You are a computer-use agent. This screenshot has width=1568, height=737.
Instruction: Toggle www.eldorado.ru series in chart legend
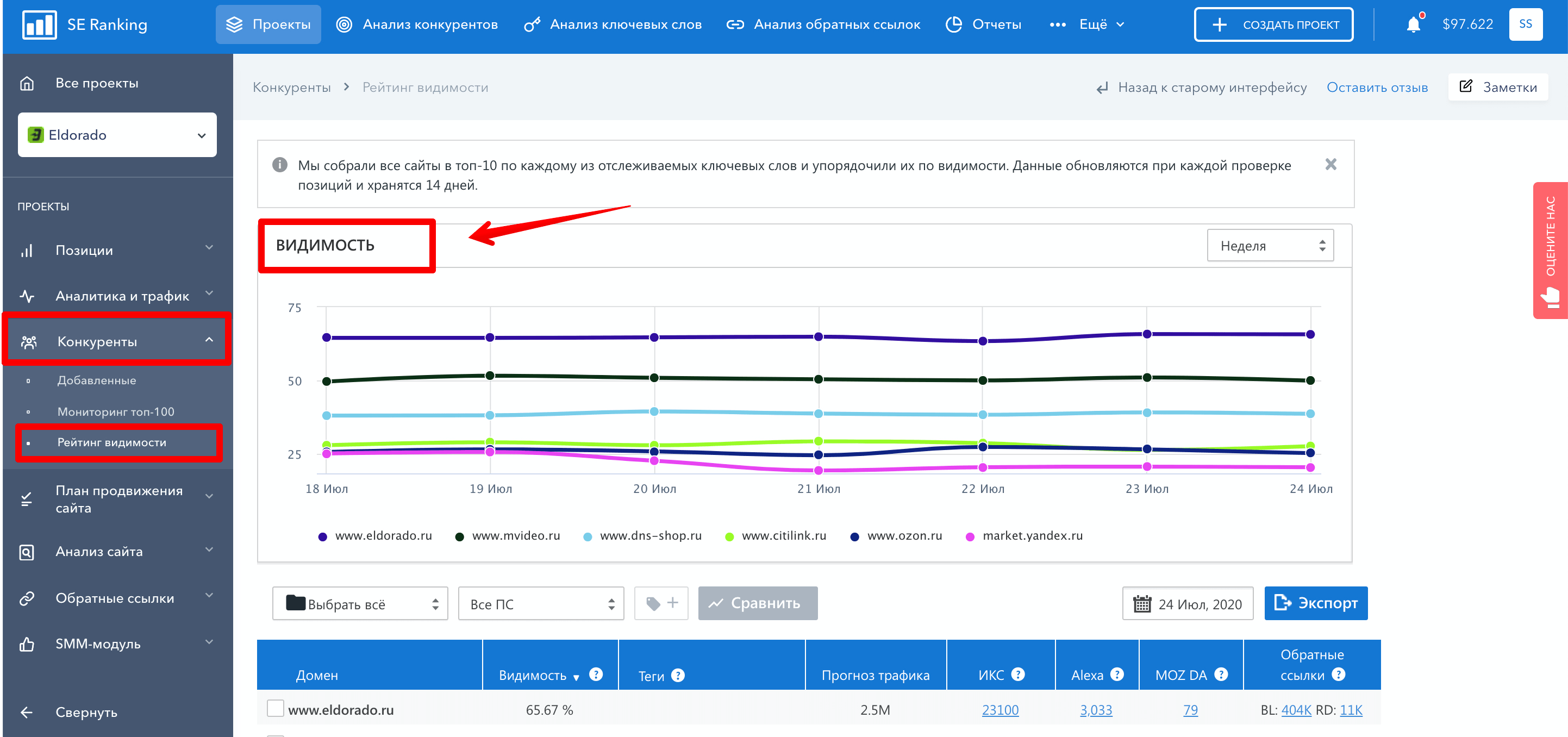tap(375, 535)
